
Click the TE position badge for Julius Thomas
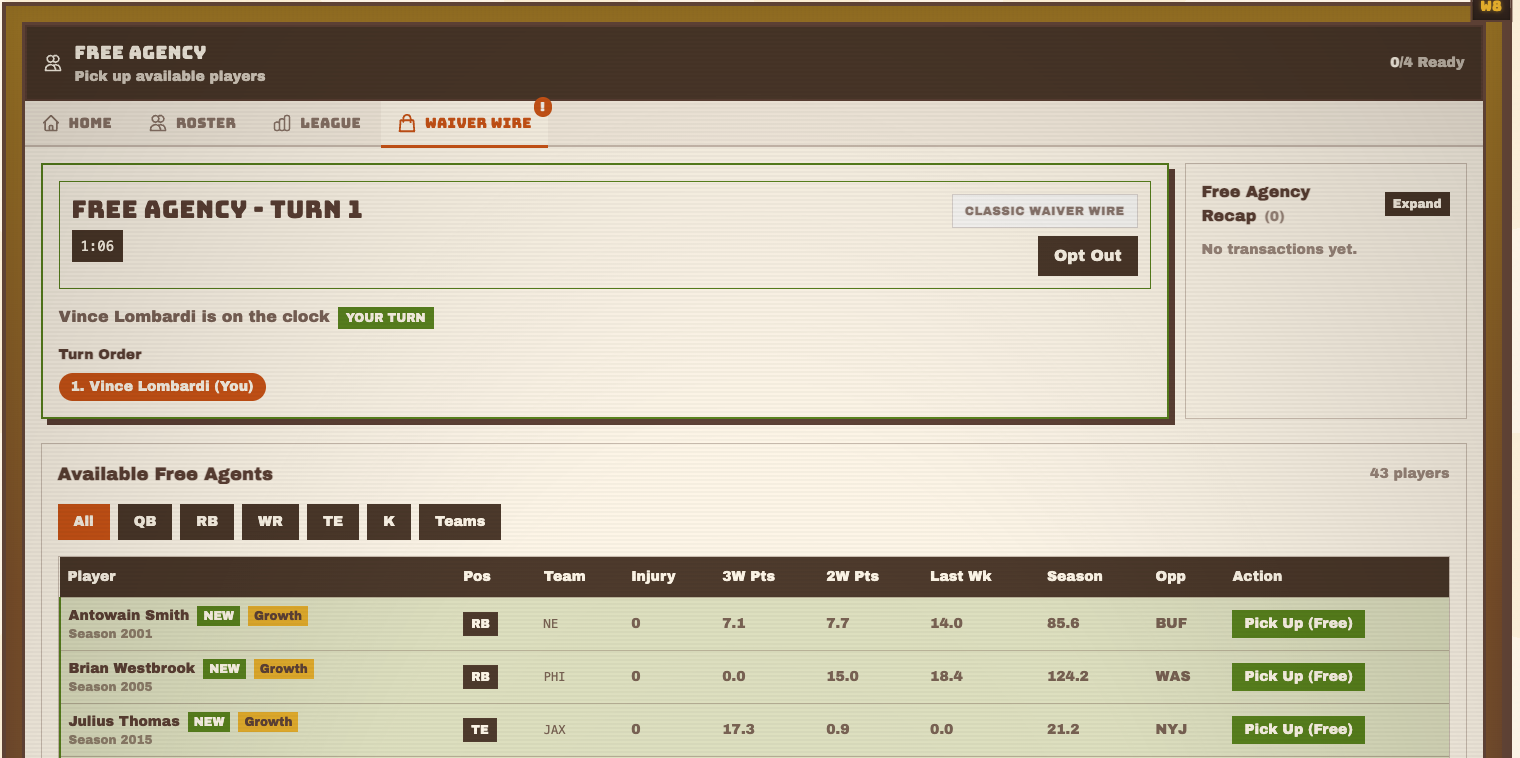(479, 729)
